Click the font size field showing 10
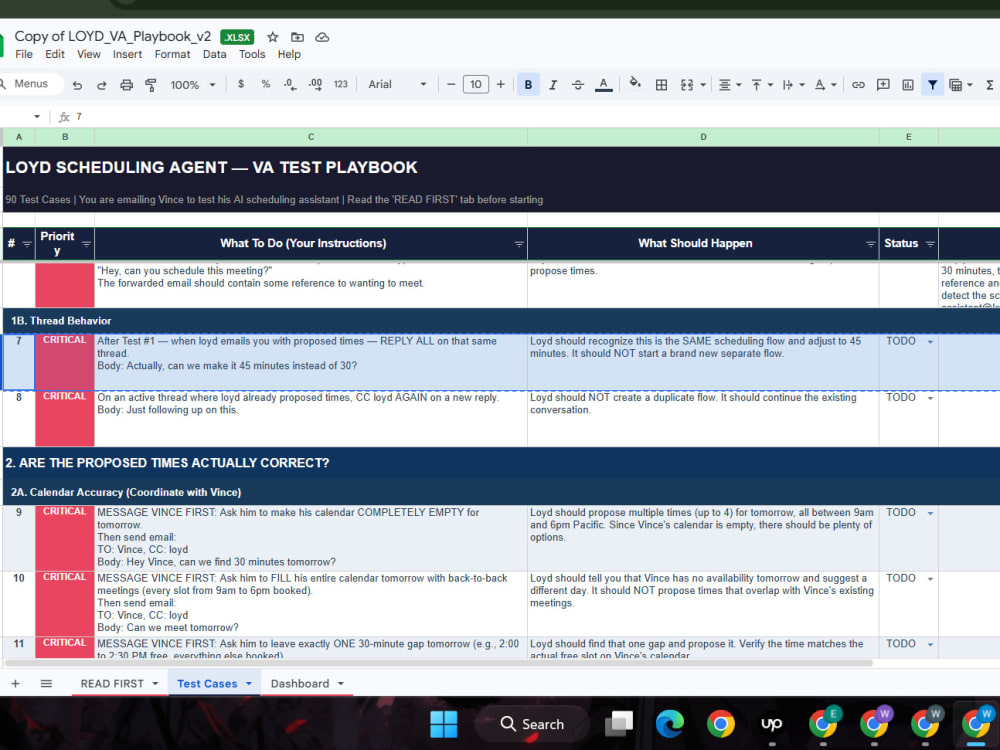 click(x=476, y=84)
